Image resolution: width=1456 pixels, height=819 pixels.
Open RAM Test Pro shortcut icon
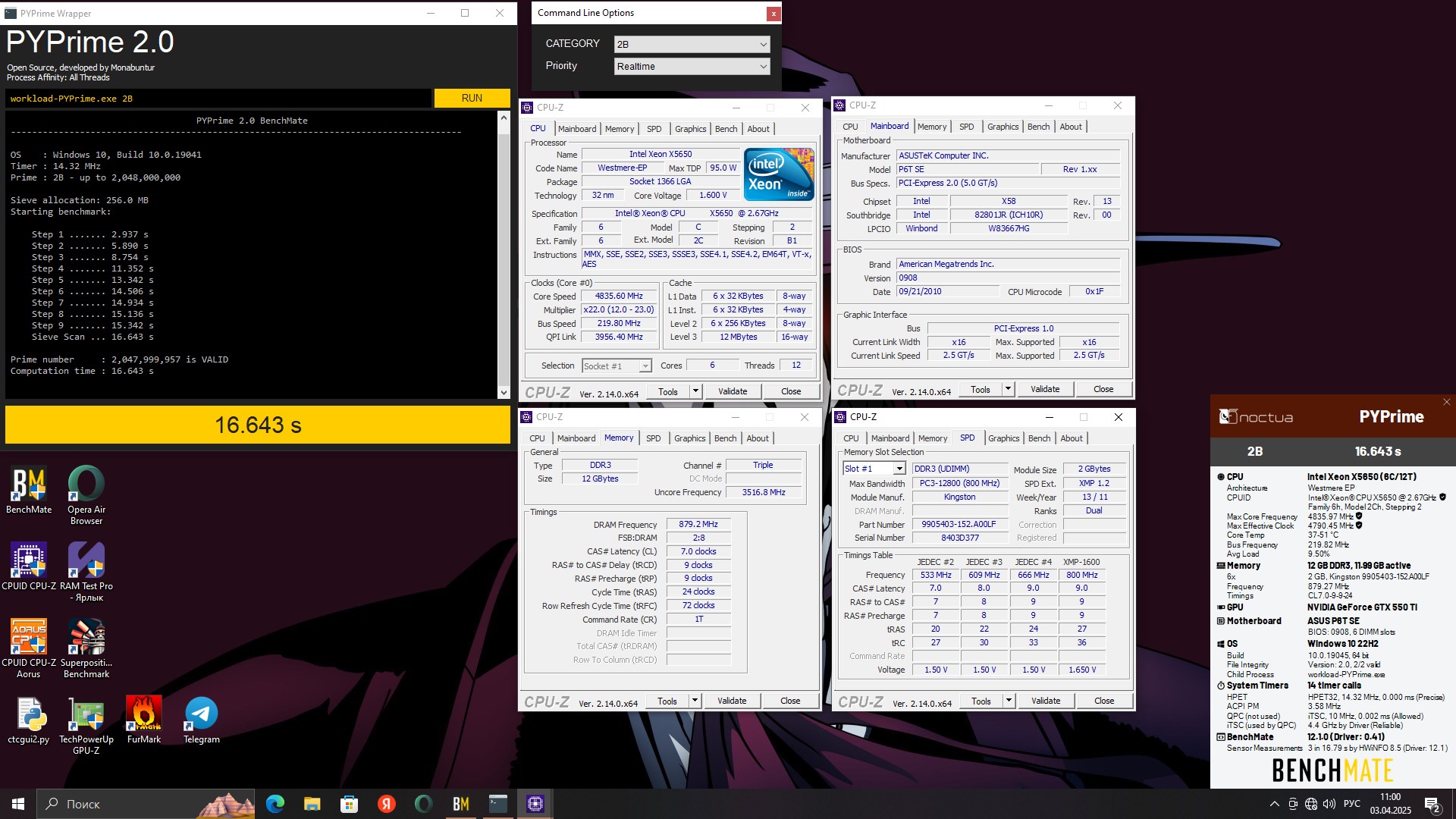86,572
